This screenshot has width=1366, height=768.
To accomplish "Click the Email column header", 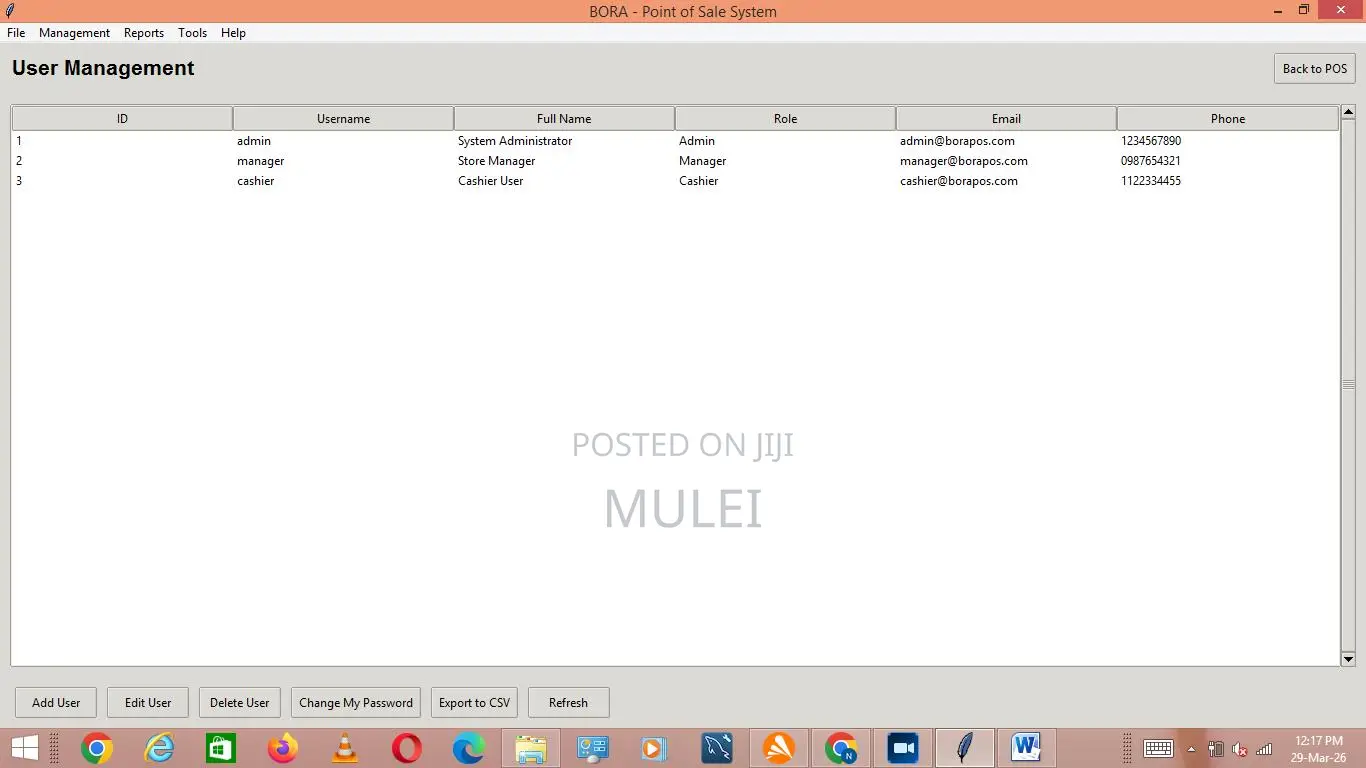I will click(x=1006, y=119).
